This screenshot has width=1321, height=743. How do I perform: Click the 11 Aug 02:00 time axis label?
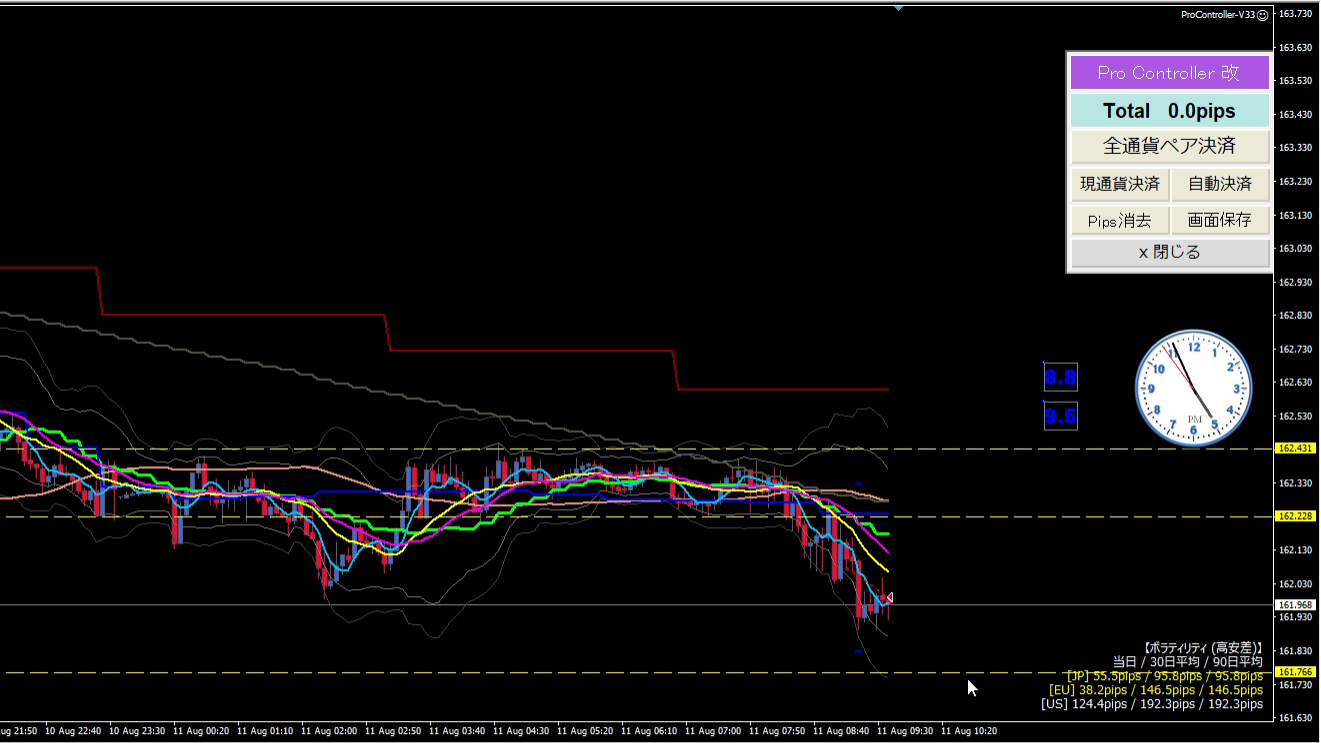[x=328, y=731]
